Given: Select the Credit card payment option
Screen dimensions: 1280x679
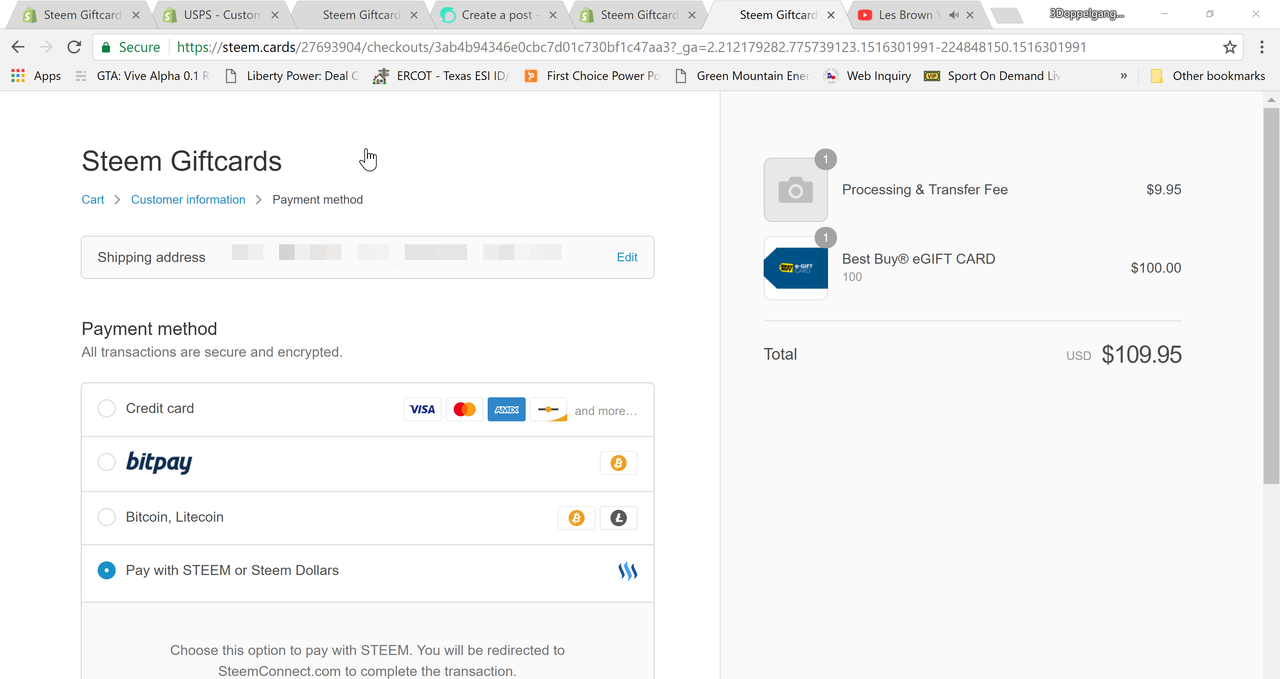Looking at the screenshot, I should click(106, 408).
